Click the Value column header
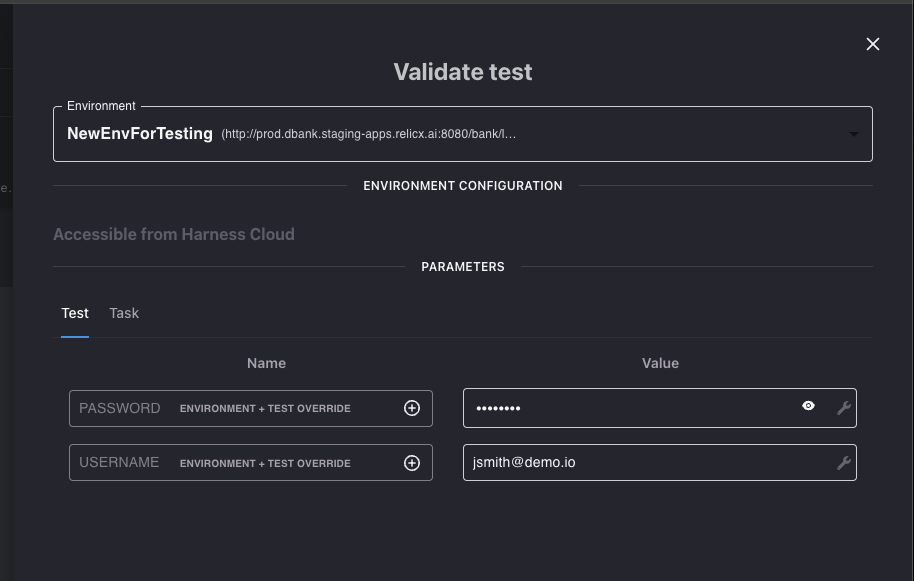The width and height of the screenshot is (914, 581). [x=660, y=363]
